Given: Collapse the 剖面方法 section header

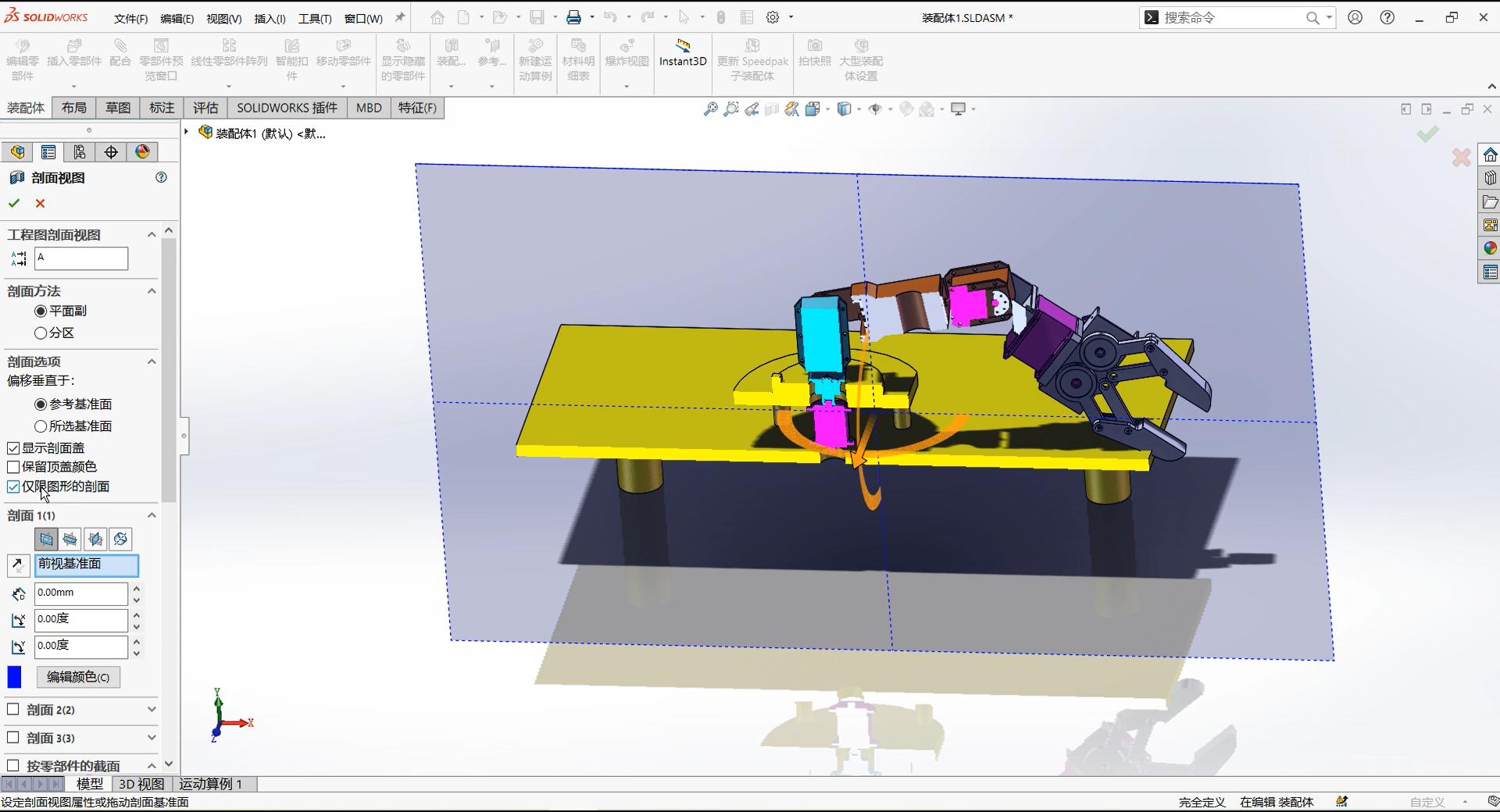Looking at the screenshot, I should tap(152, 291).
